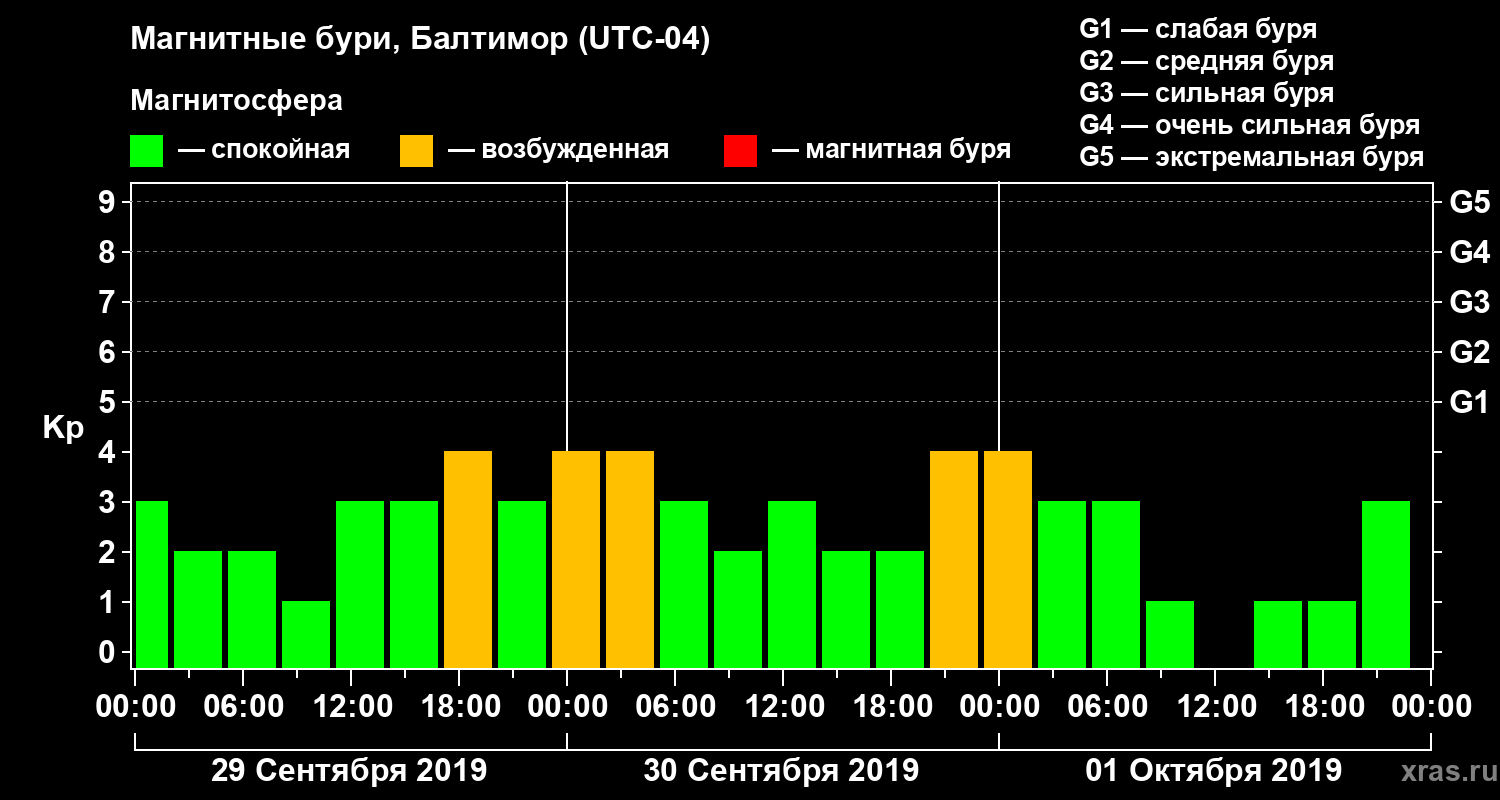Click the '— возбужденная' legend label

point(558,151)
